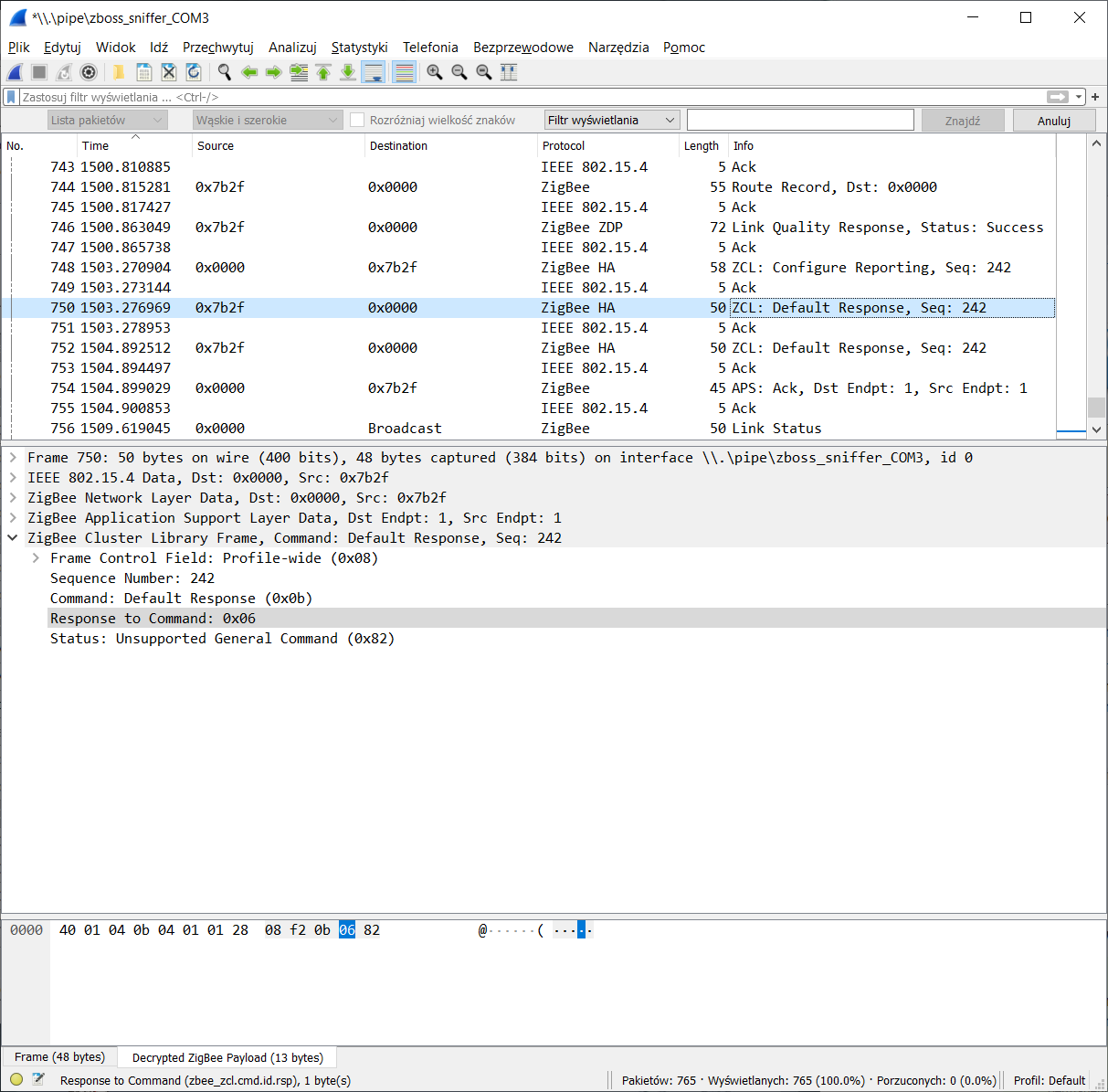Reset text to normal size
Screen dimensions: 1108x1092
(484, 72)
